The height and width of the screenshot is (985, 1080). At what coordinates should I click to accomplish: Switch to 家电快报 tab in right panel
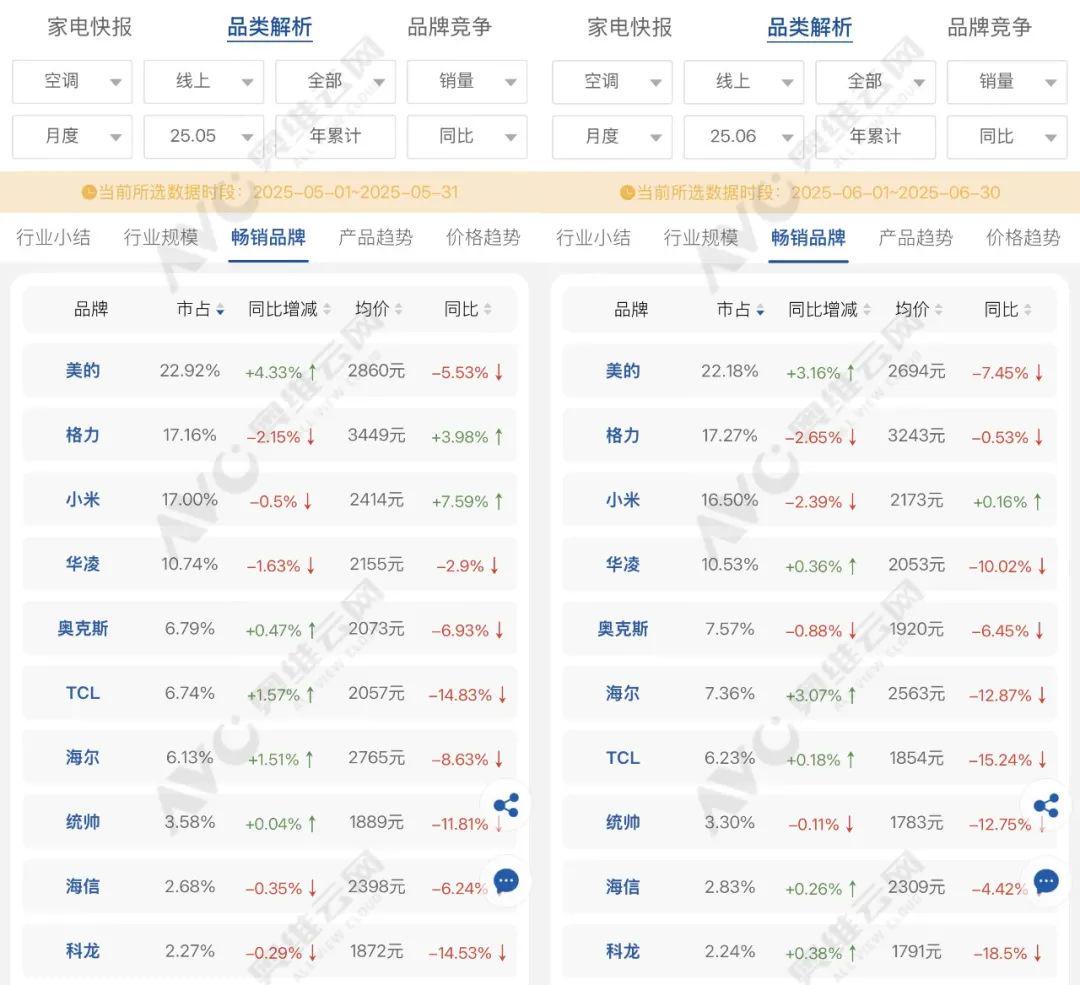coord(630,27)
